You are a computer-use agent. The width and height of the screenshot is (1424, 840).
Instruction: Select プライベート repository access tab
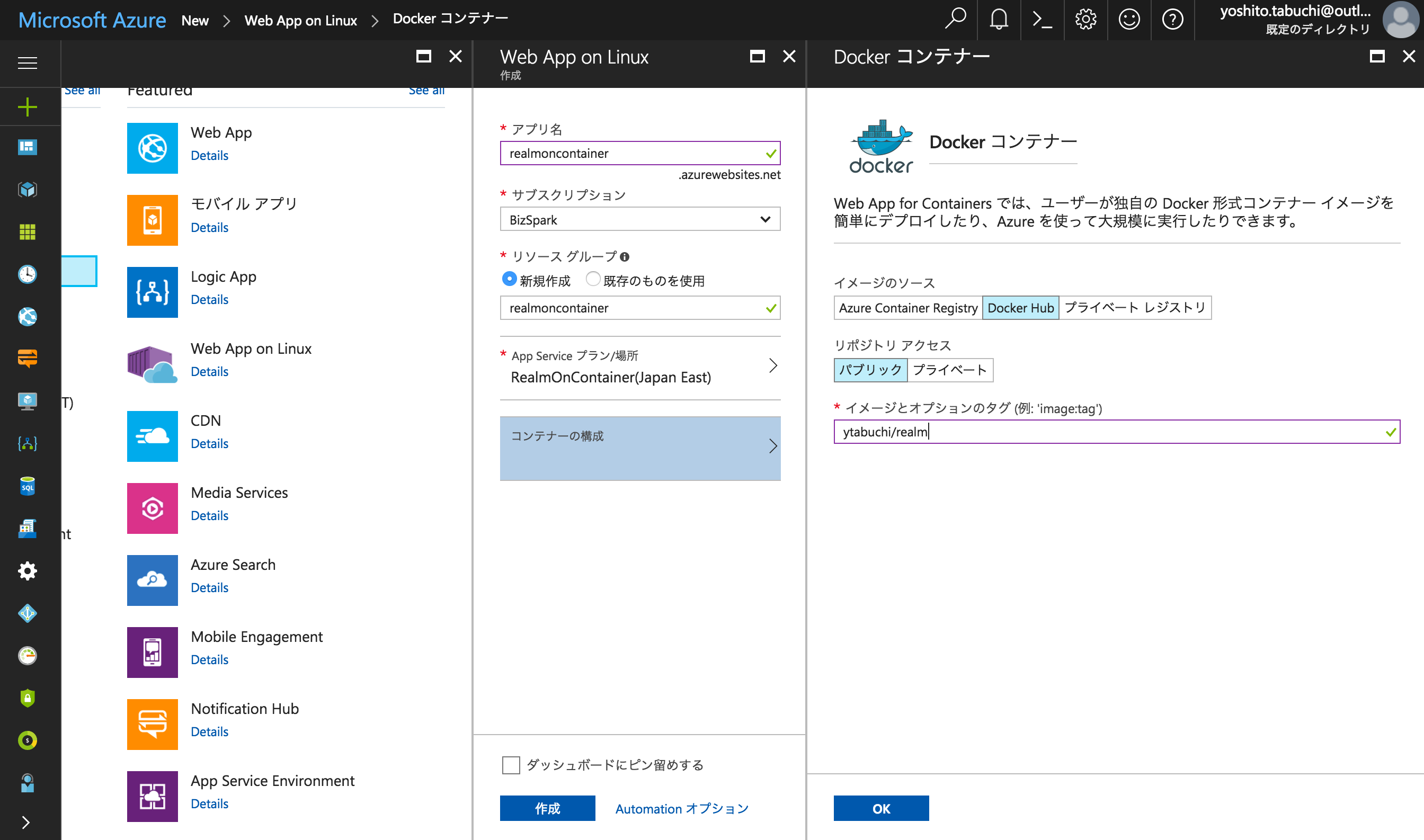(949, 370)
